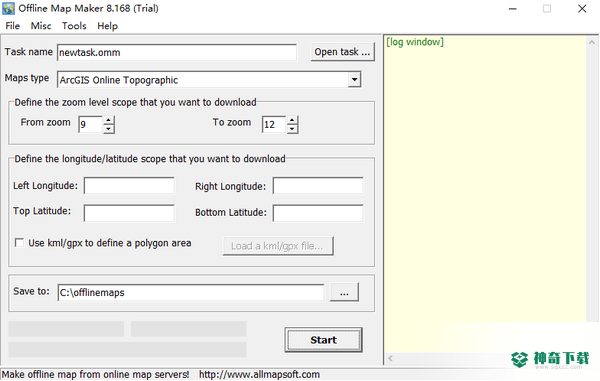The width and height of the screenshot is (600, 381).
Task: Click Load a kml/gpx file button
Action: click(278, 246)
